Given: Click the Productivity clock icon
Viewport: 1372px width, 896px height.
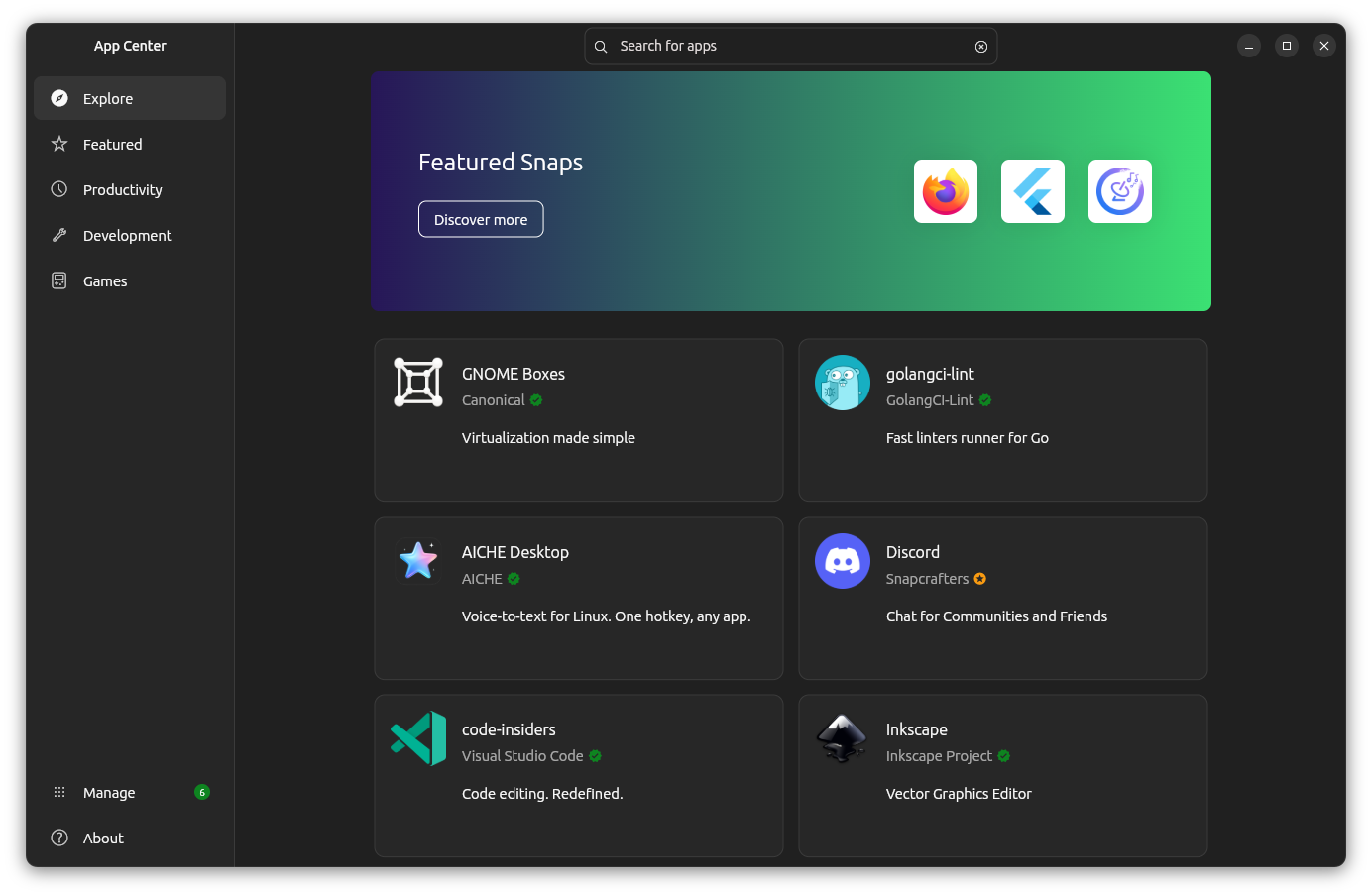Looking at the screenshot, I should tap(59, 189).
